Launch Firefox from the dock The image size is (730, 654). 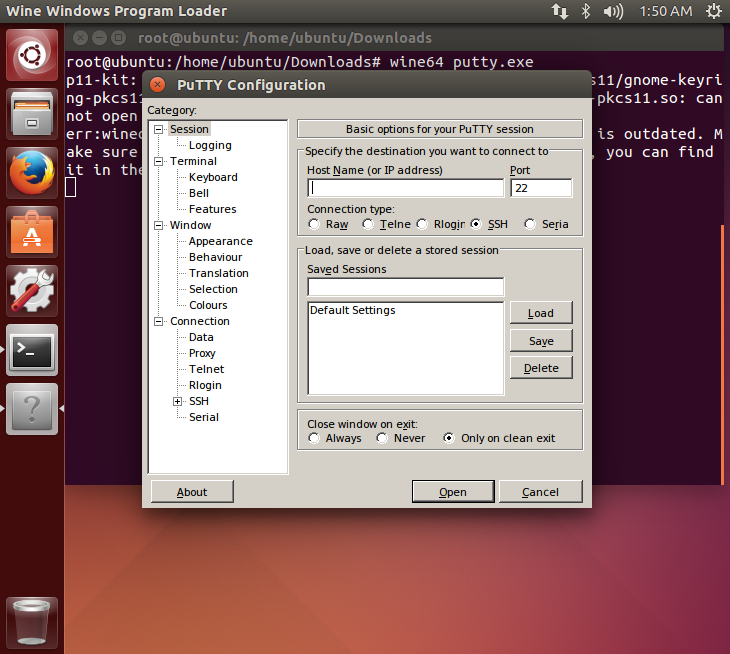point(32,173)
